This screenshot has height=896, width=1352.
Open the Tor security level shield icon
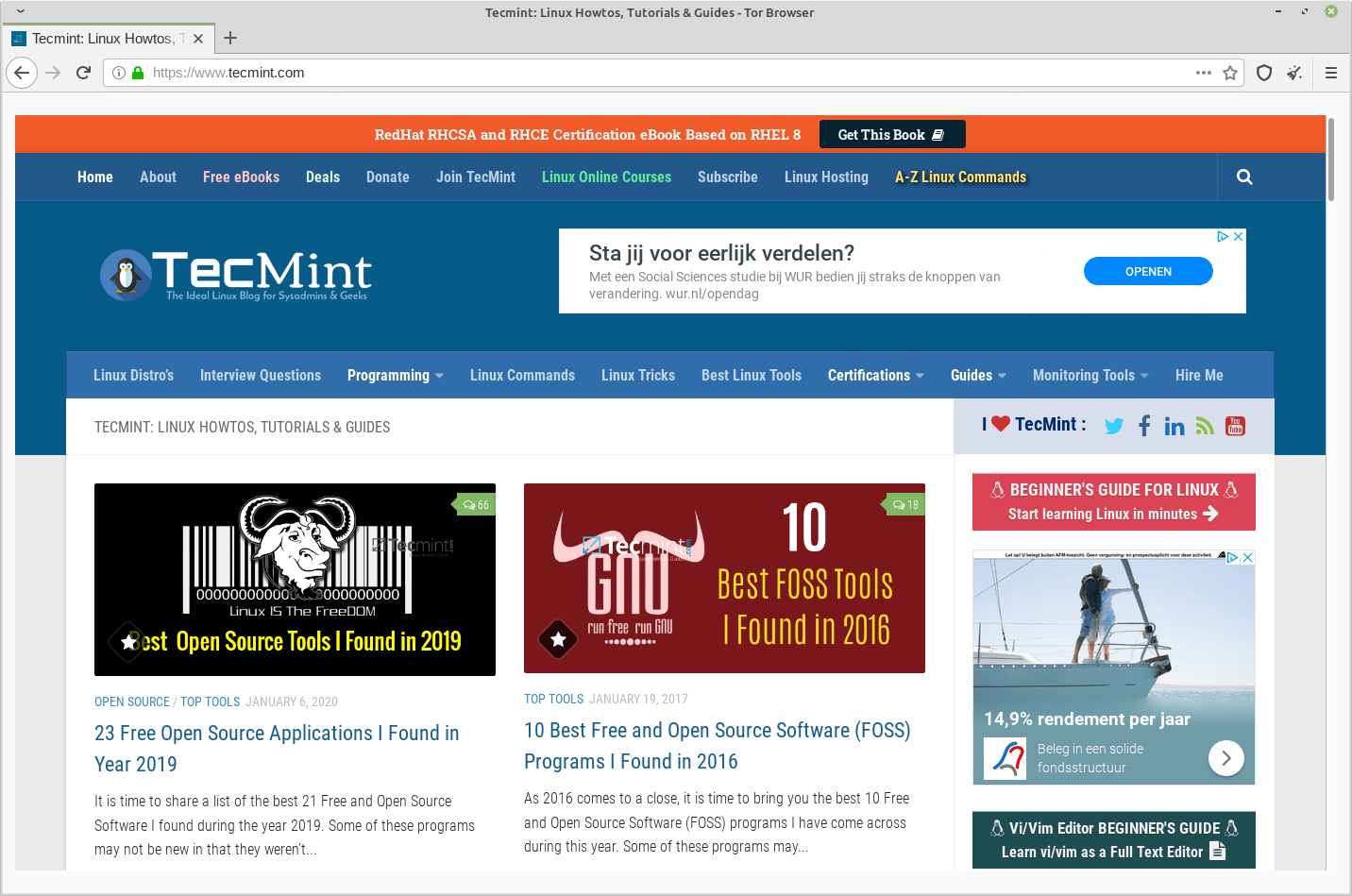pos(1264,73)
